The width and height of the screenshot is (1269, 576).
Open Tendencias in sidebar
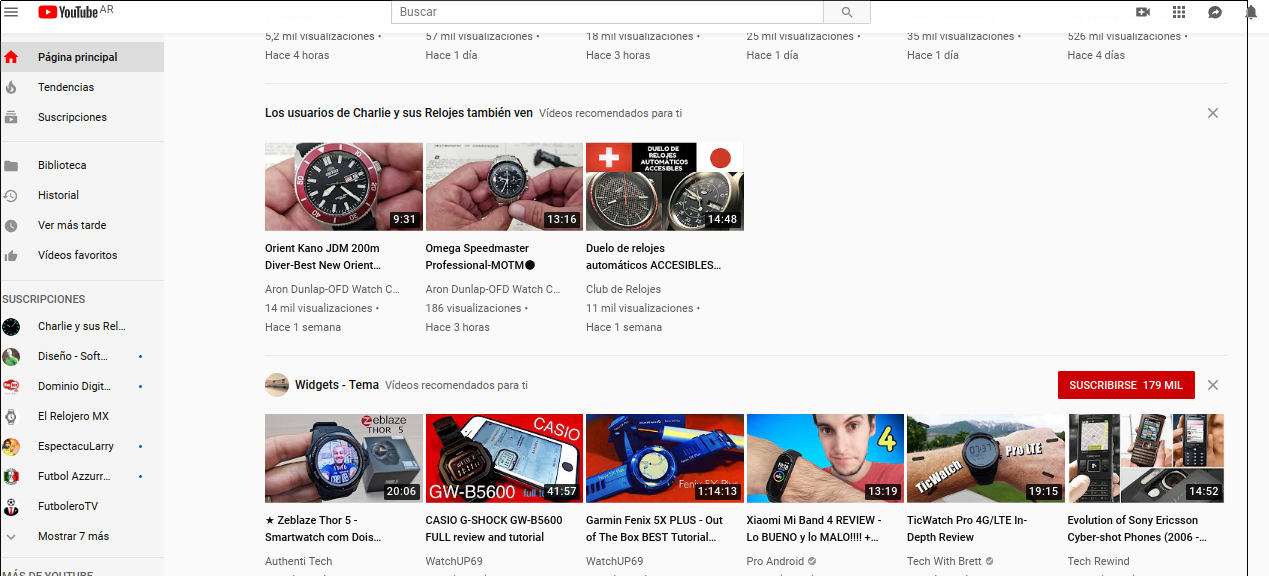(82, 87)
